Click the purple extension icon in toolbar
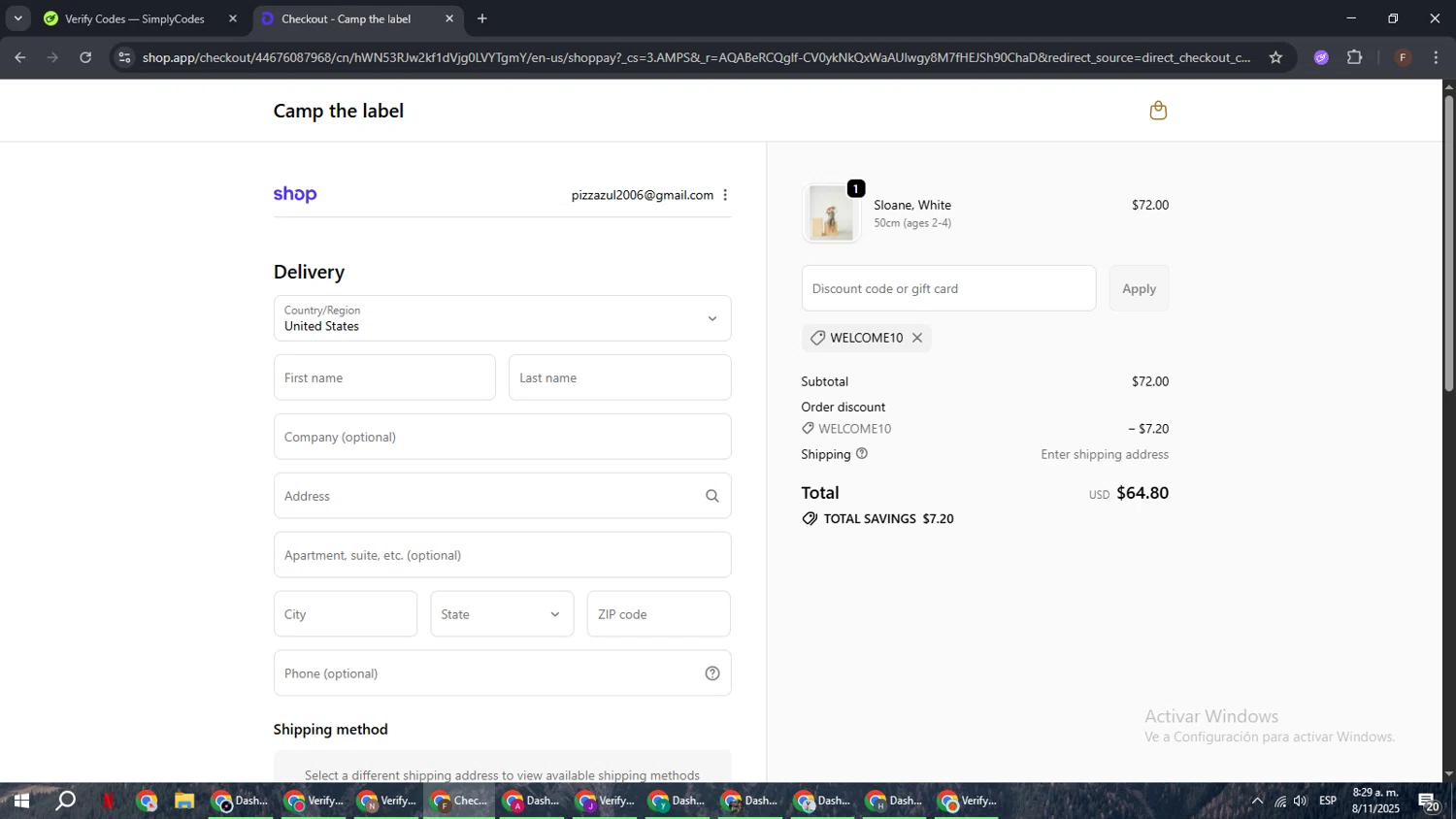The height and width of the screenshot is (819, 1456). (1321, 57)
